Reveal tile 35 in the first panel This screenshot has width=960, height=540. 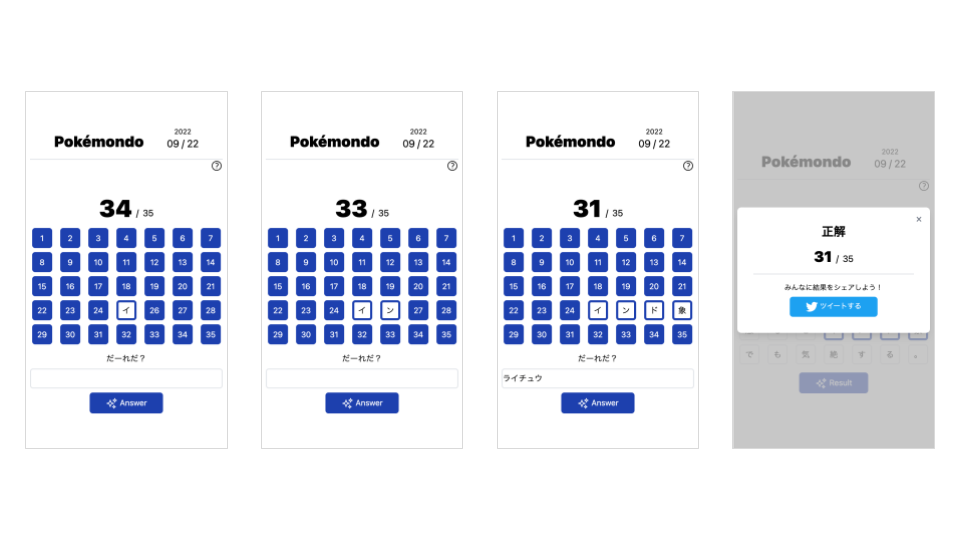[x=211, y=334]
